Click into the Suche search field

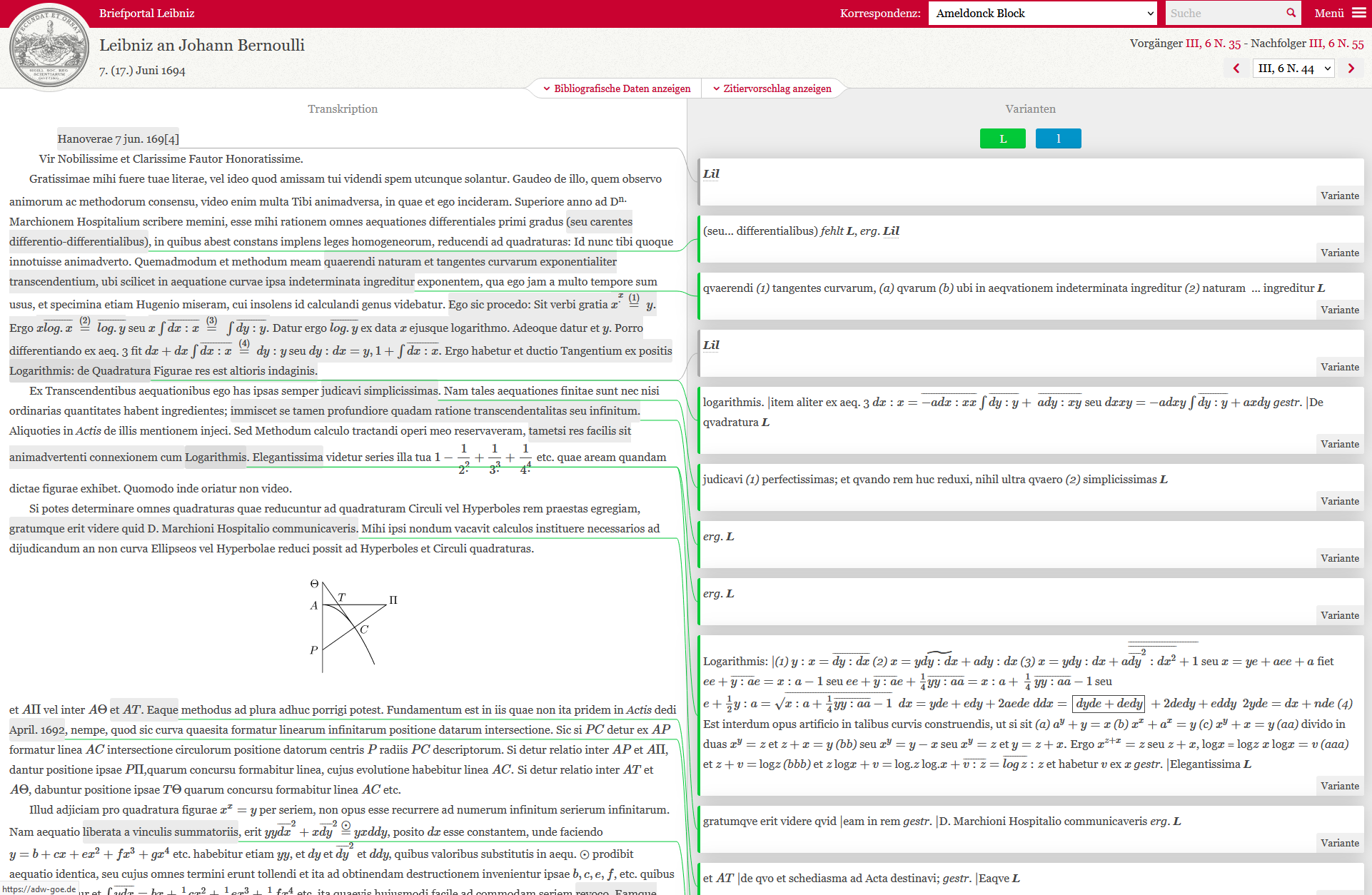[1224, 13]
